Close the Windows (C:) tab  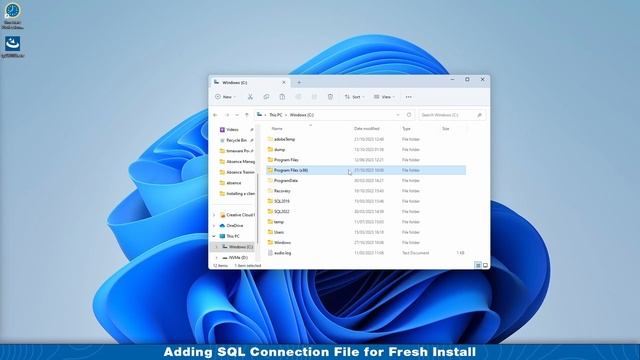[284, 82]
